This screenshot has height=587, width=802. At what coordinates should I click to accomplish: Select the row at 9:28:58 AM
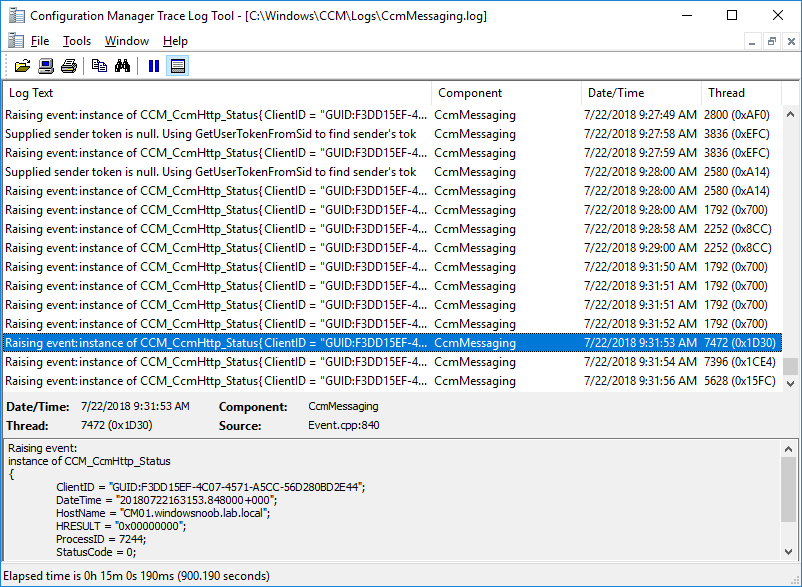pyautogui.click(x=393, y=229)
